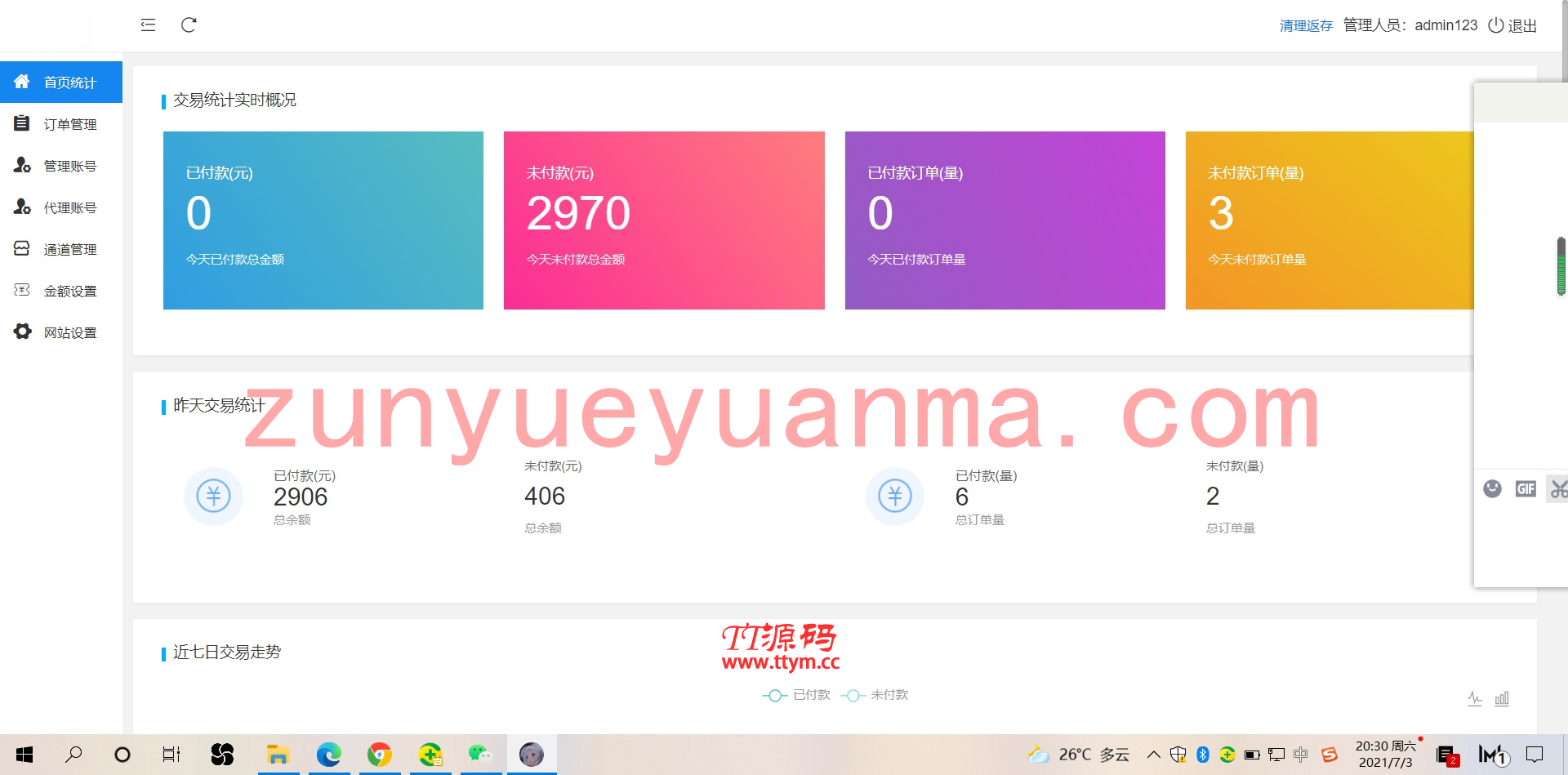This screenshot has height=775, width=1568.
Task: Open emoji picker in chat panel
Action: click(x=1493, y=488)
